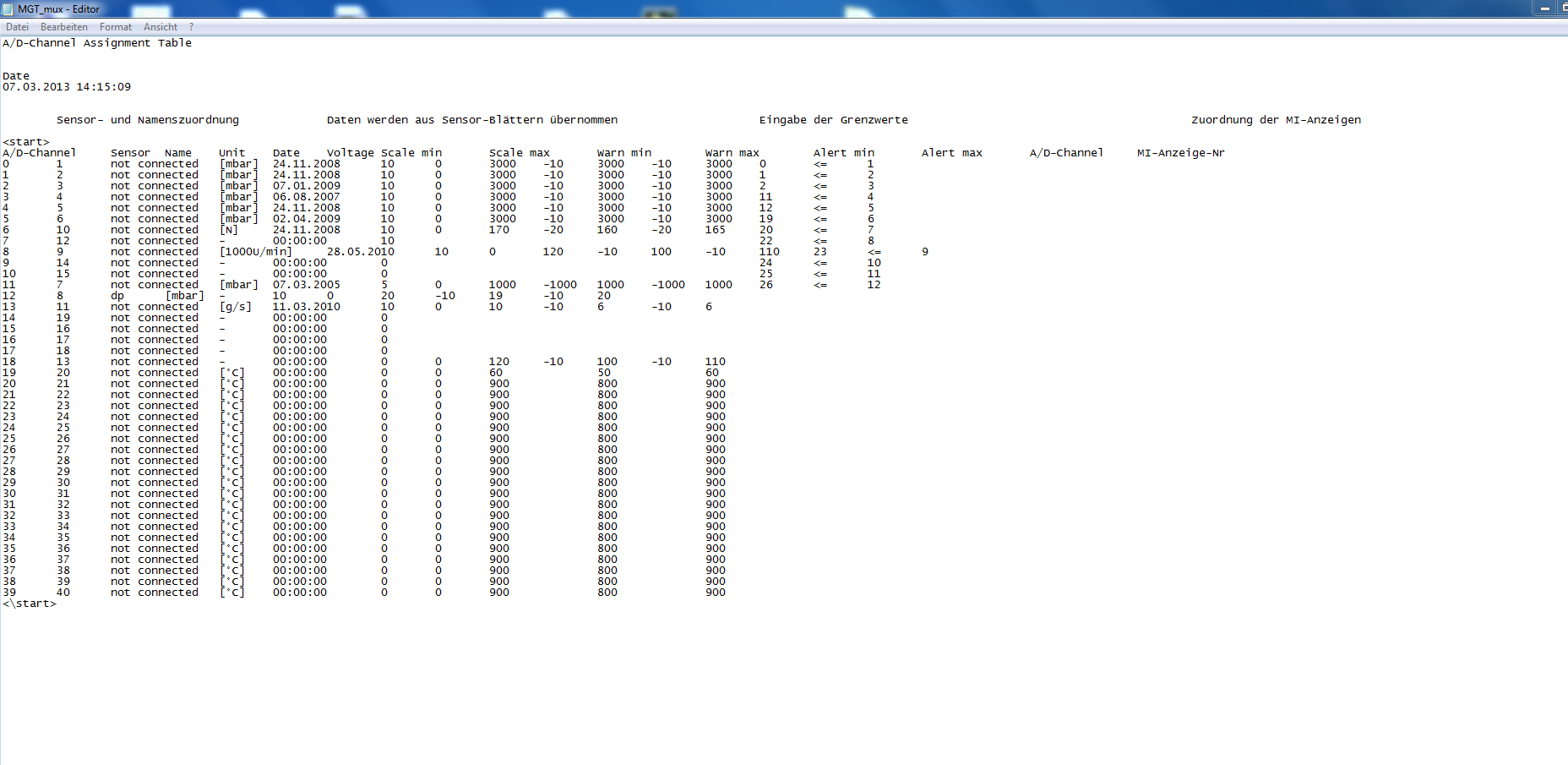The height and width of the screenshot is (765, 1568).
Task: Click the unit value "[g/s]"
Action: pyautogui.click(x=236, y=307)
